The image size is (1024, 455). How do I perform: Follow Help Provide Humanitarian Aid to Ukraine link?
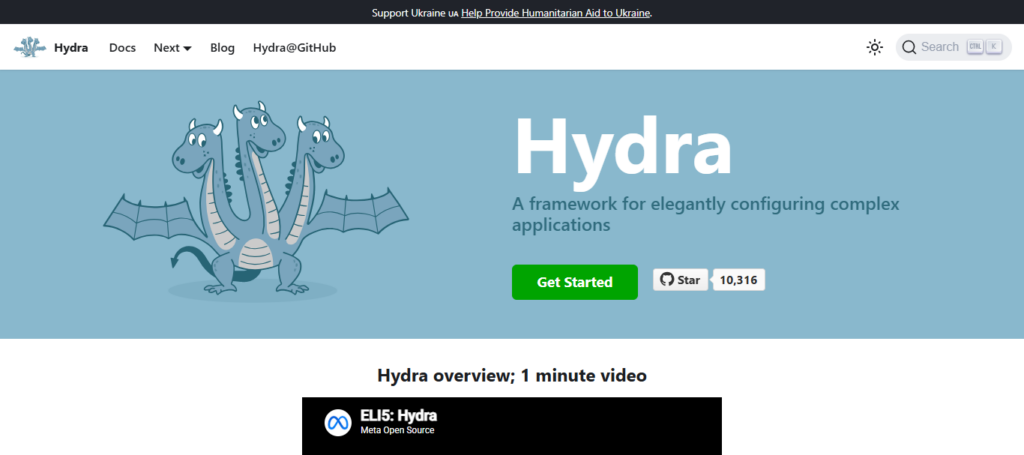tap(556, 12)
